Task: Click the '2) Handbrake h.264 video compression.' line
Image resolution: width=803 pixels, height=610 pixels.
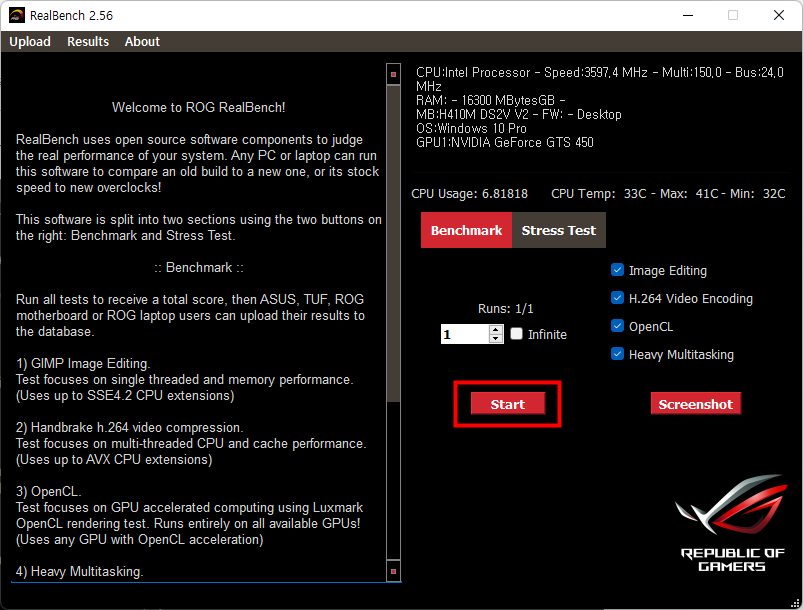Action: tap(130, 427)
